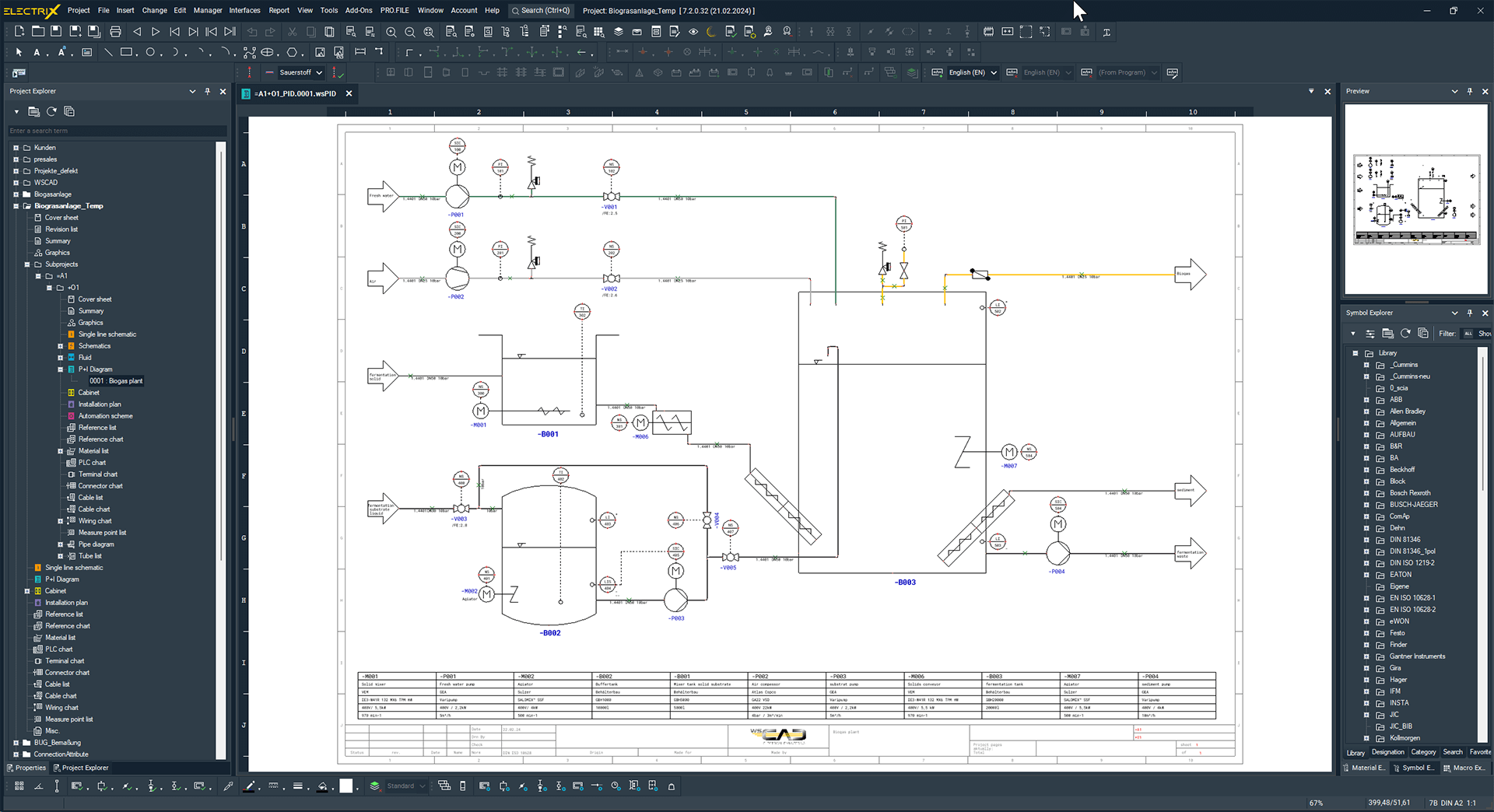Collapse the P+I Diagram tree node
The image size is (1494, 812).
[60, 369]
